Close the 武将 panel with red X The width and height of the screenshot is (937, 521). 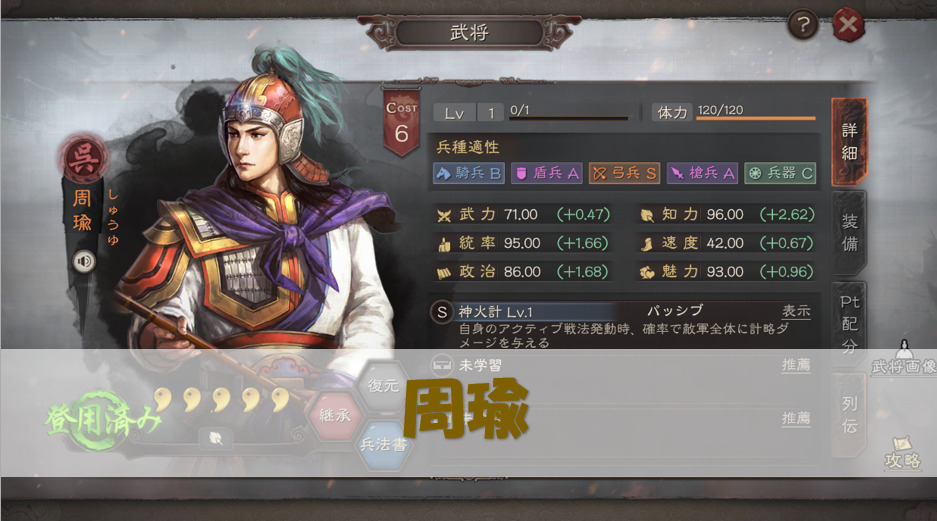point(849,26)
